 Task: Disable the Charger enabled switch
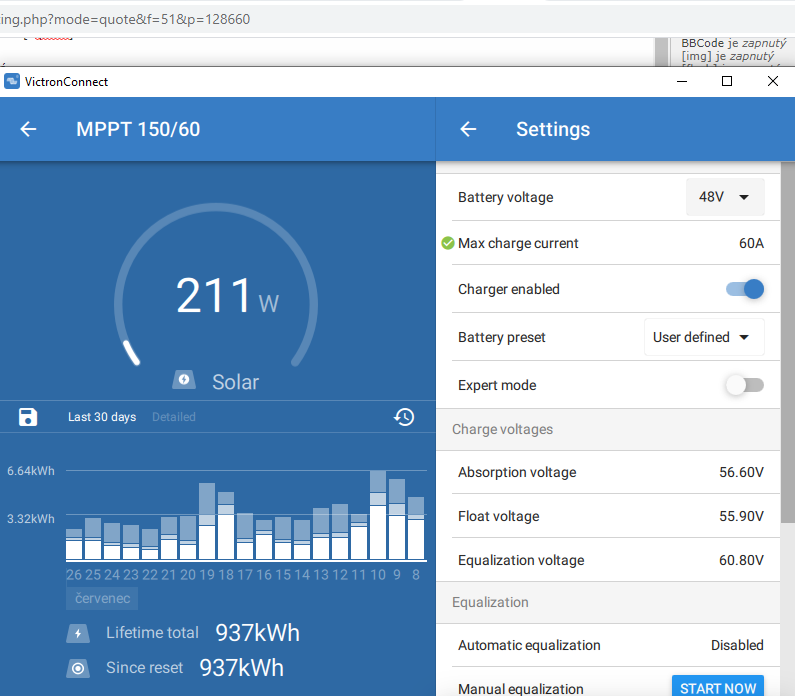point(745,289)
